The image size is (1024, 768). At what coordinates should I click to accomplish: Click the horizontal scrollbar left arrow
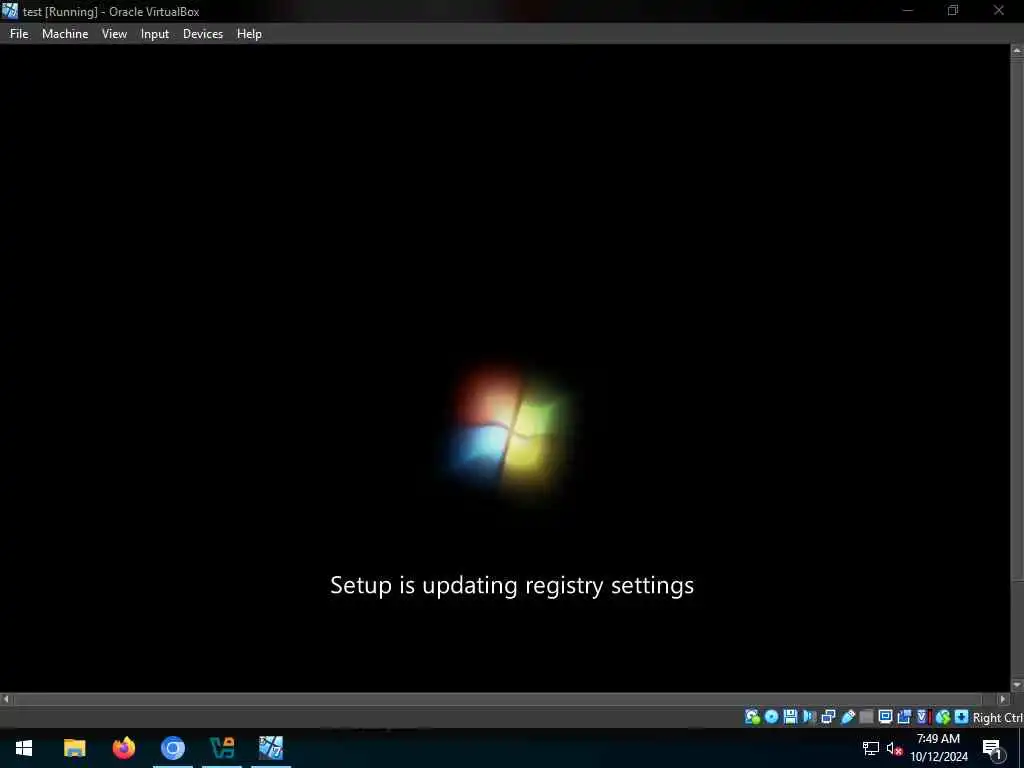[x=6, y=699]
